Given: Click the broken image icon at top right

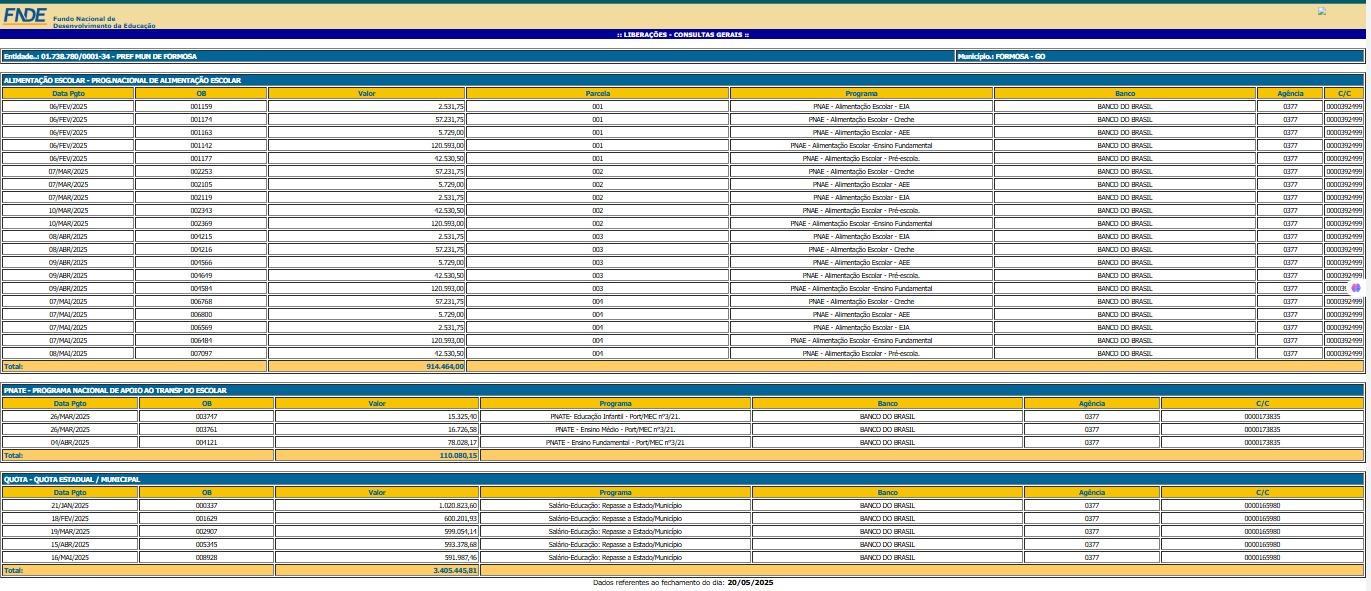Looking at the screenshot, I should [1322, 12].
